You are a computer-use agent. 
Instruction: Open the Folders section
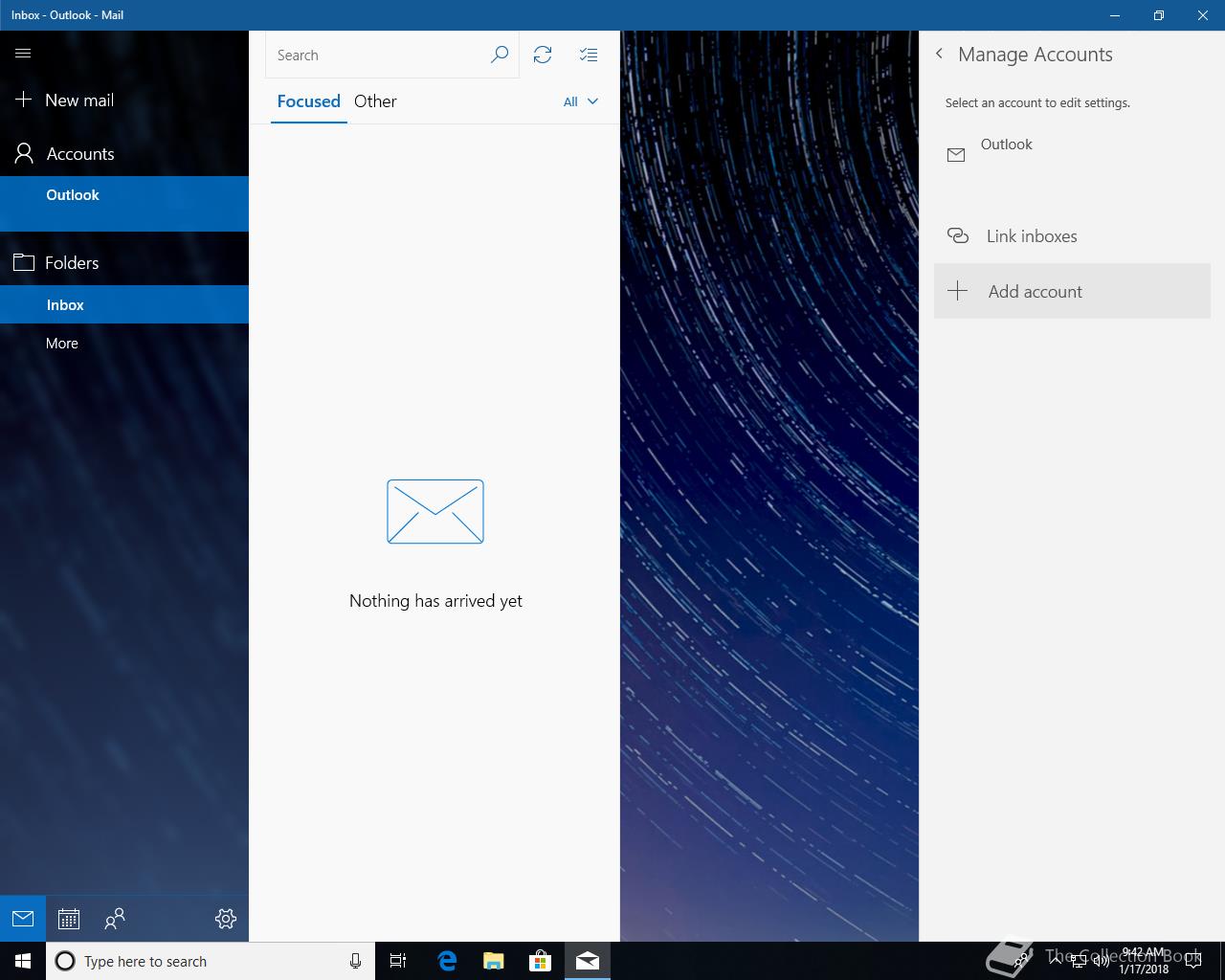pyautogui.click(x=72, y=263)
